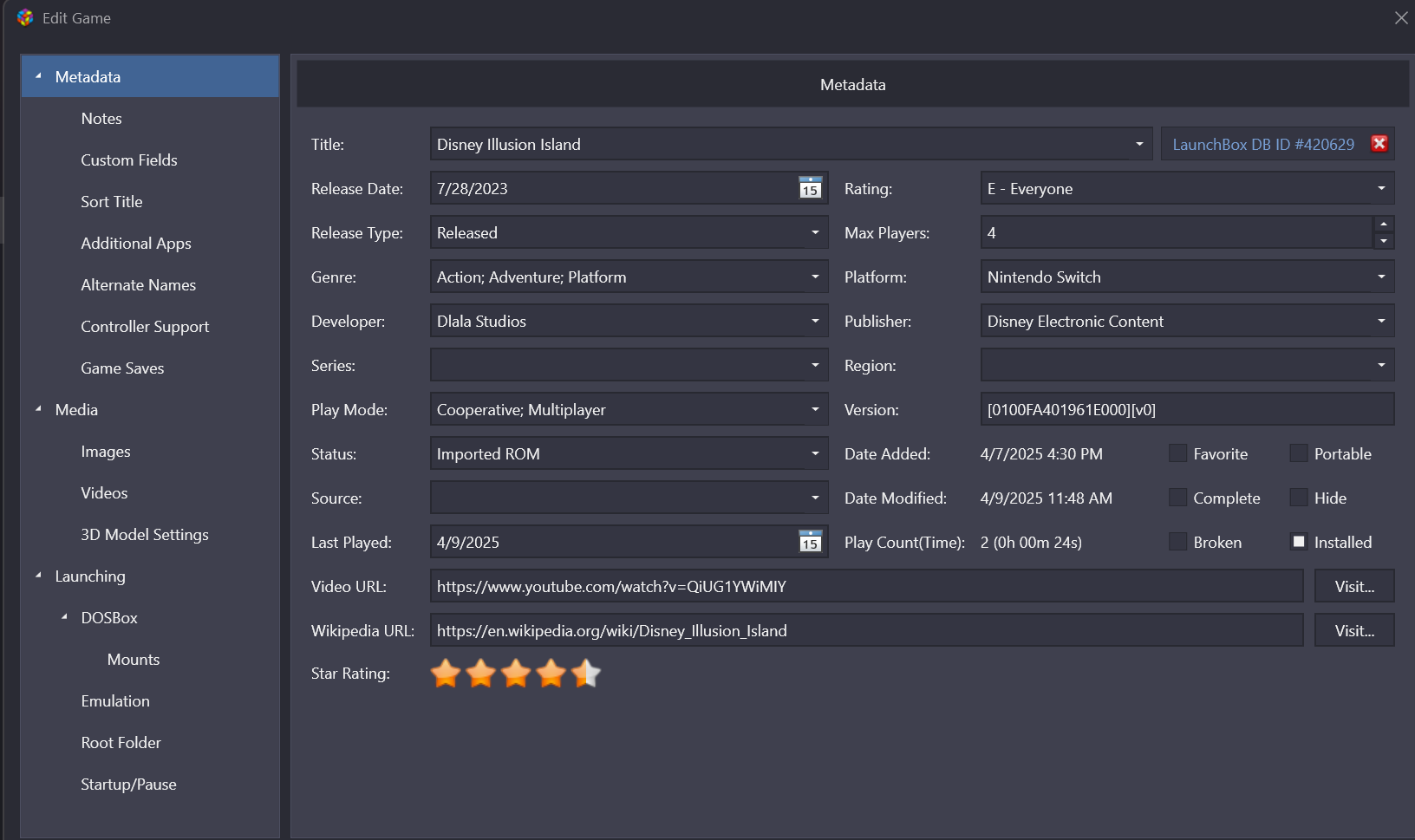Open the Status dropdown
The width and height of the screenshot is (1415, 840).
point(815,453)
